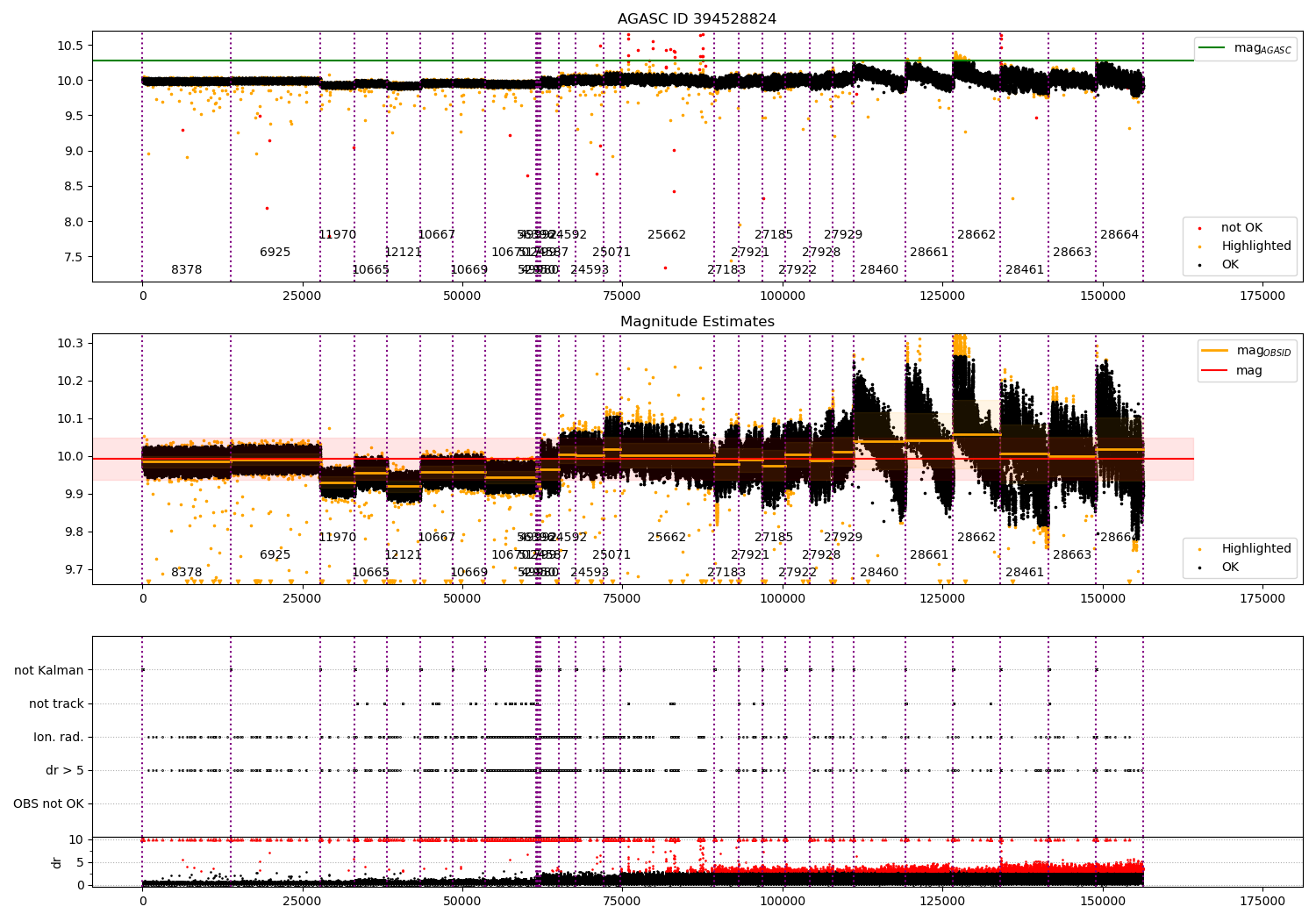Click the 9.7 y-tick of the middle plot
The height and width of the screenshot is (921, 1316).
point(75,570)
